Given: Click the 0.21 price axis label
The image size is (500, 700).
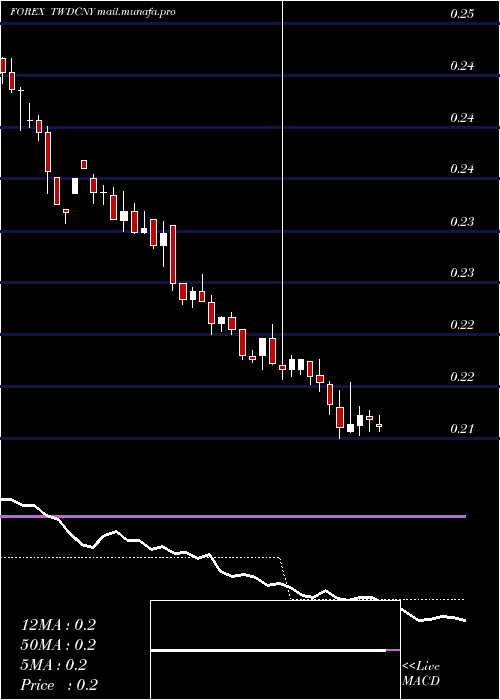Looking at the screenshot, I should tap(462, 429).
